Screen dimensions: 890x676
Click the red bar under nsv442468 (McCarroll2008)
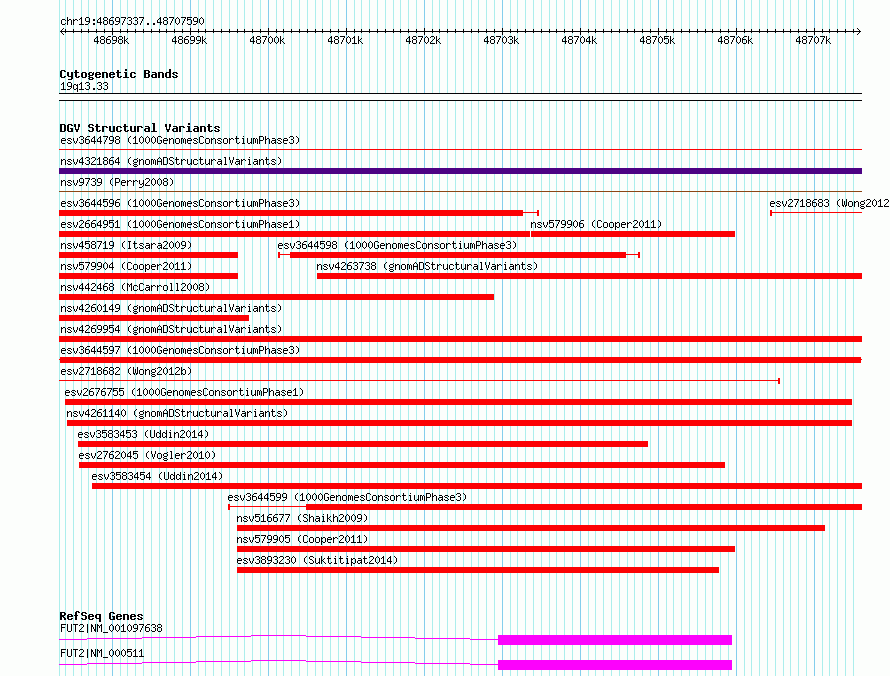coord(276,297)
